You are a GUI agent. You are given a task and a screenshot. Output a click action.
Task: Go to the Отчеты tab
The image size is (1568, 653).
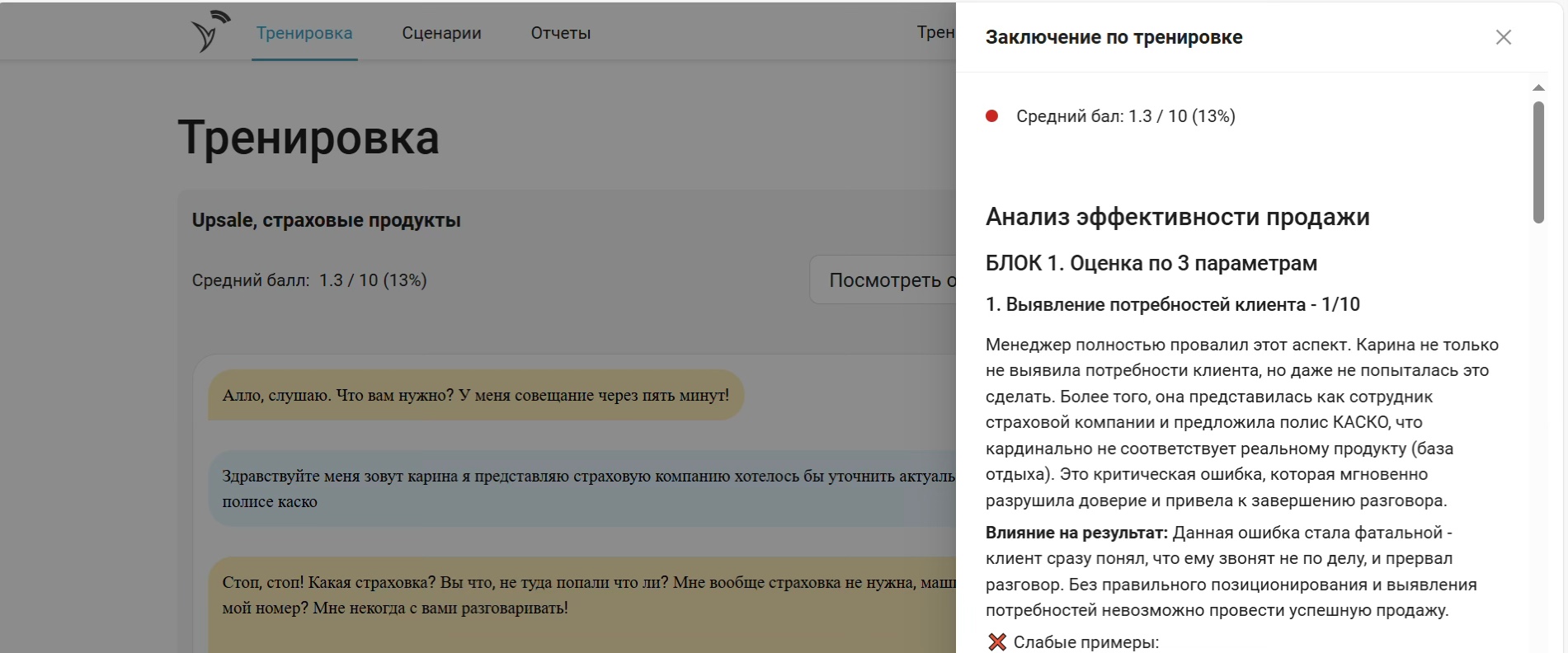click(x=560, y=33)
